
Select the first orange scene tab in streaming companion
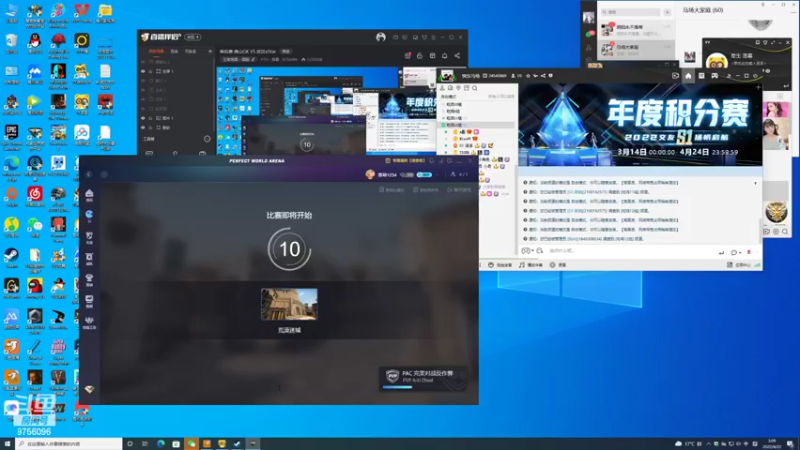[156, 51]
